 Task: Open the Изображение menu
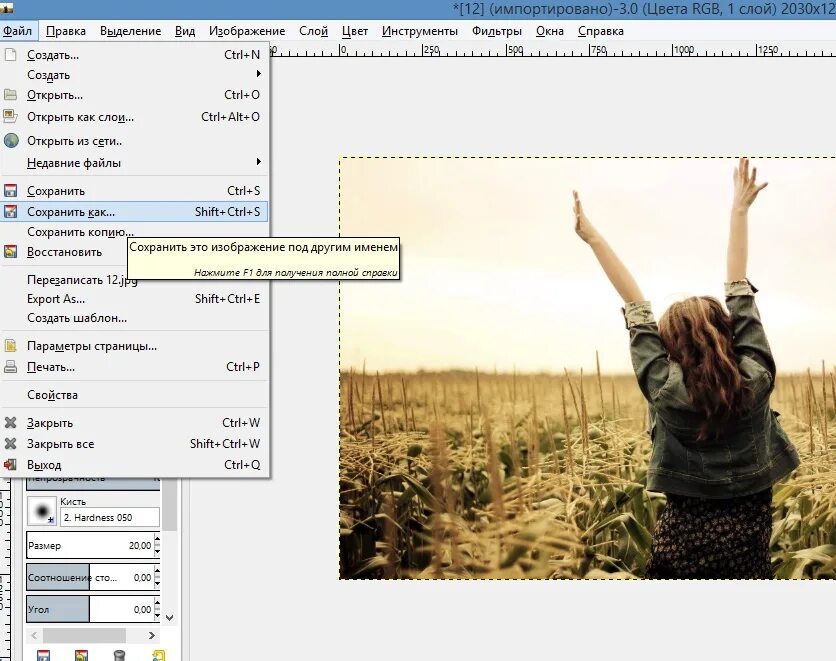[247, 31]
